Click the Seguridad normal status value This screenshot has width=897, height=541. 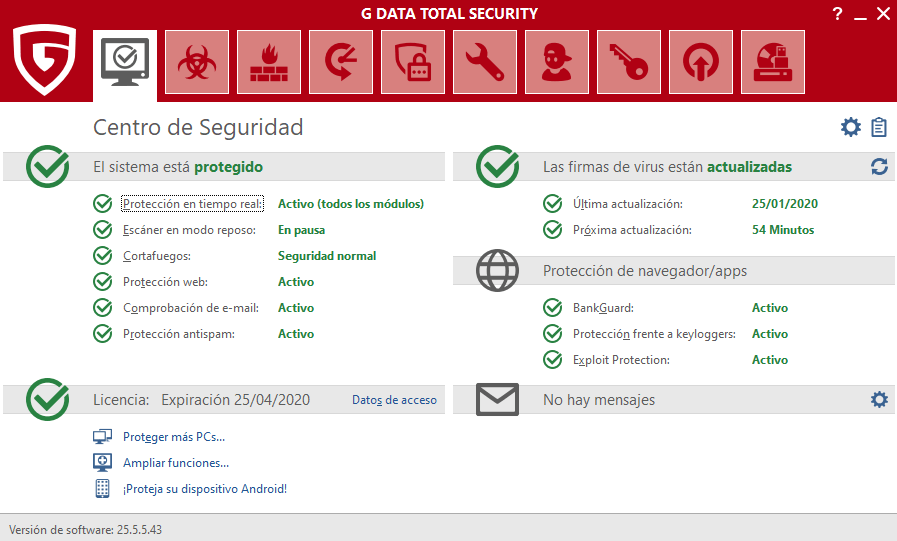click(x=327, y=256)
